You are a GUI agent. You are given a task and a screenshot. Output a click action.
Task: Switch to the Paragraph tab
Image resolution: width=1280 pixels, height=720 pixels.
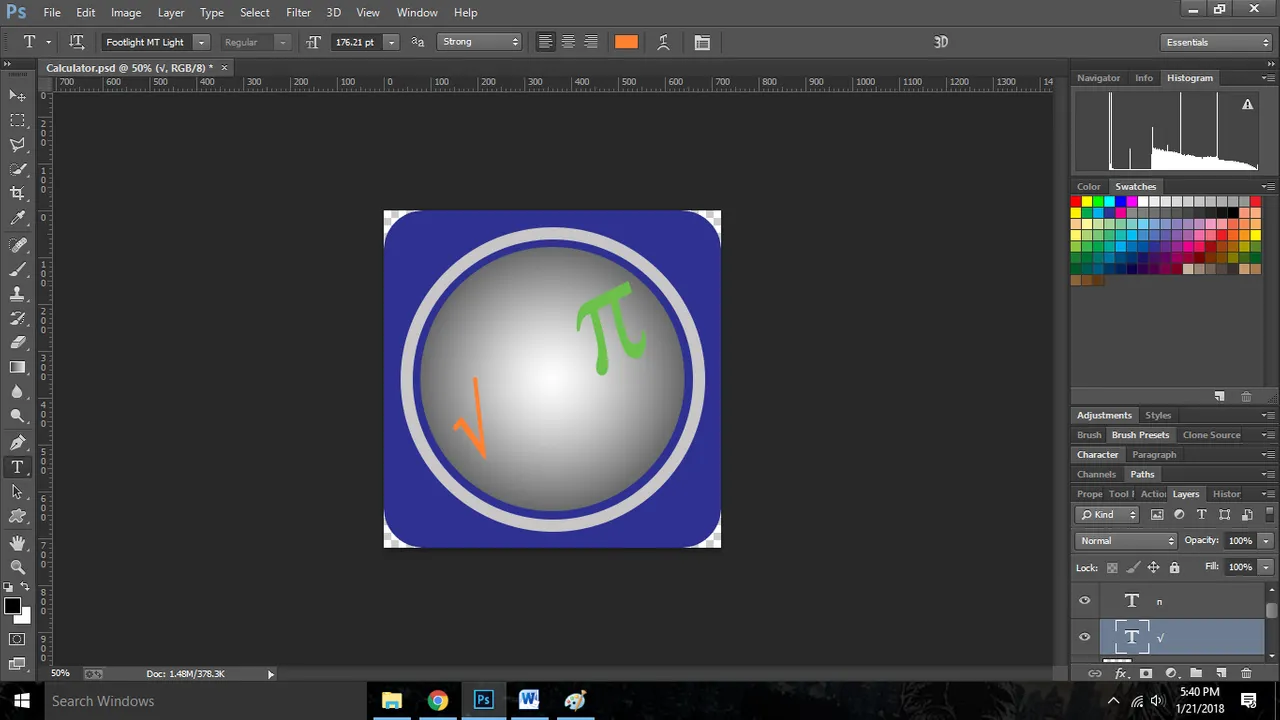1154,455
